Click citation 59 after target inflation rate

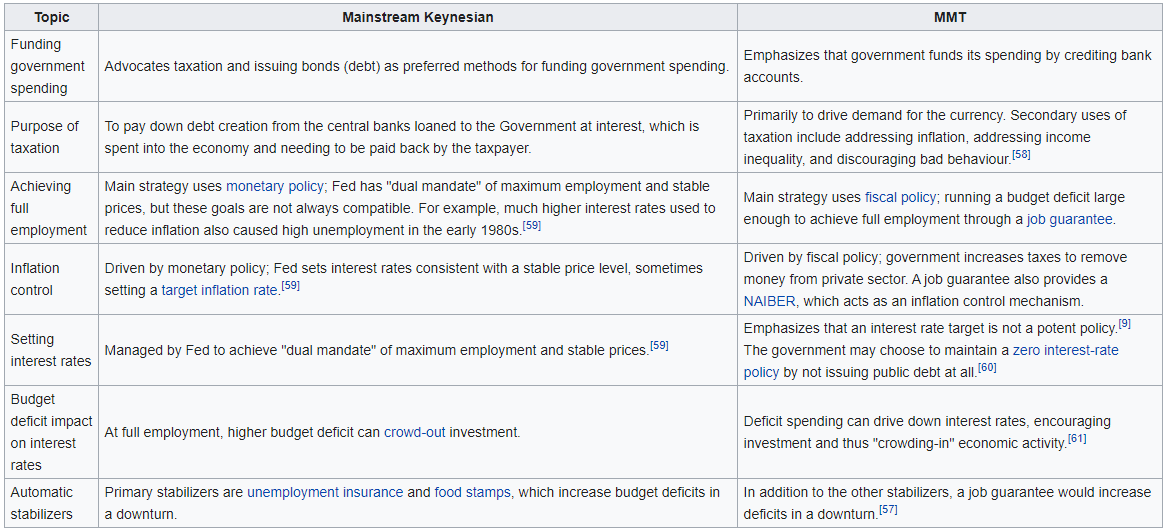pos(290,285)
